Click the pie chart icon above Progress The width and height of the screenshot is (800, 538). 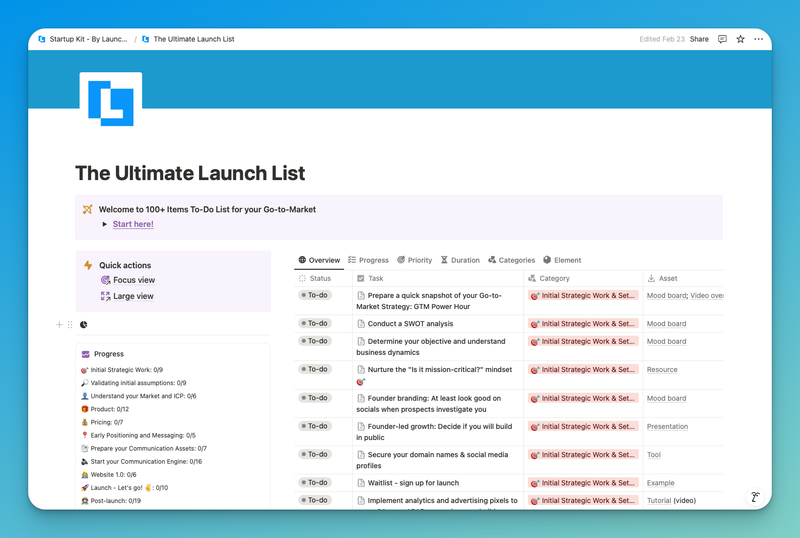[84, 325]
